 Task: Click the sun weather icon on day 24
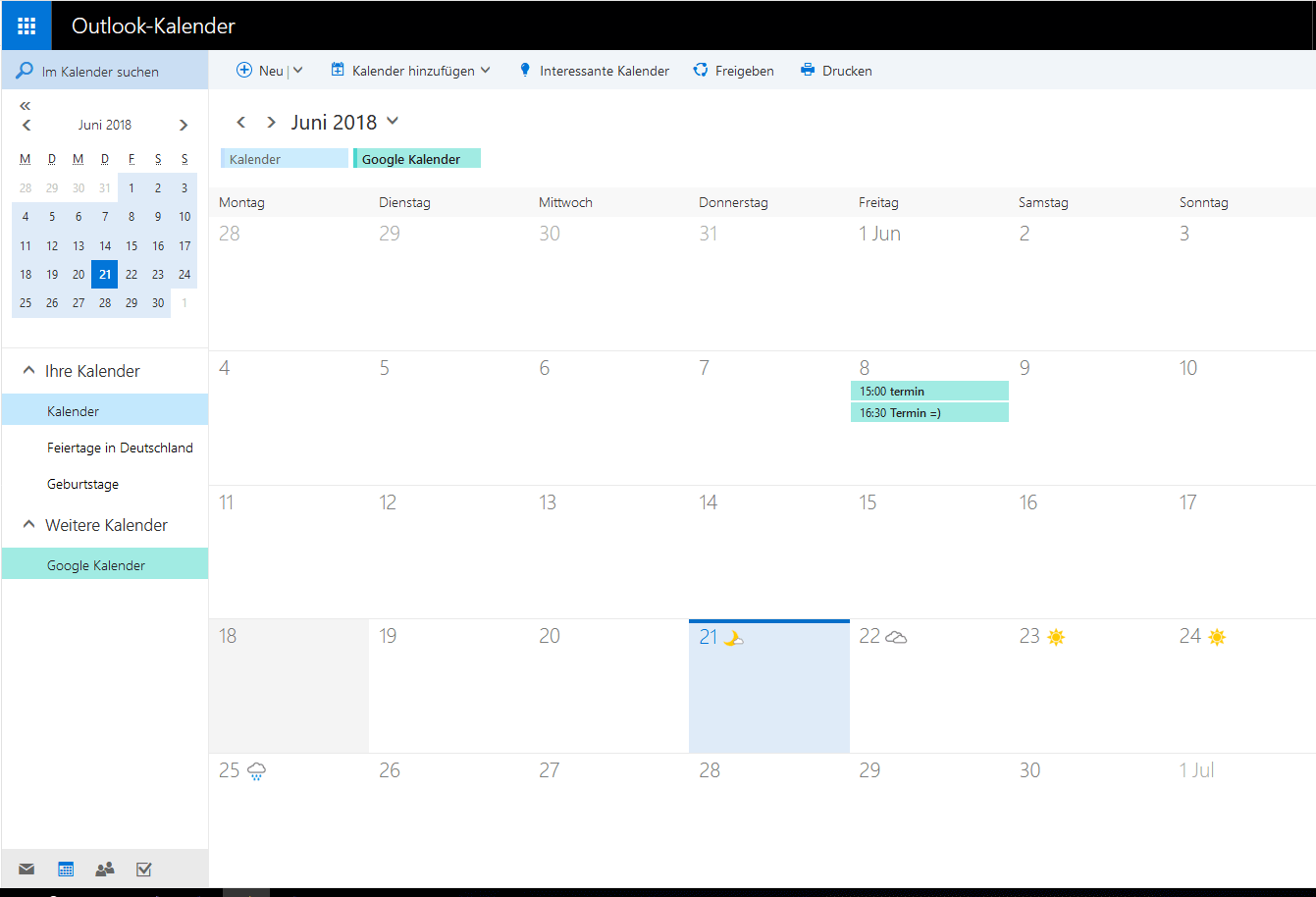click(x=1217, y=637)
